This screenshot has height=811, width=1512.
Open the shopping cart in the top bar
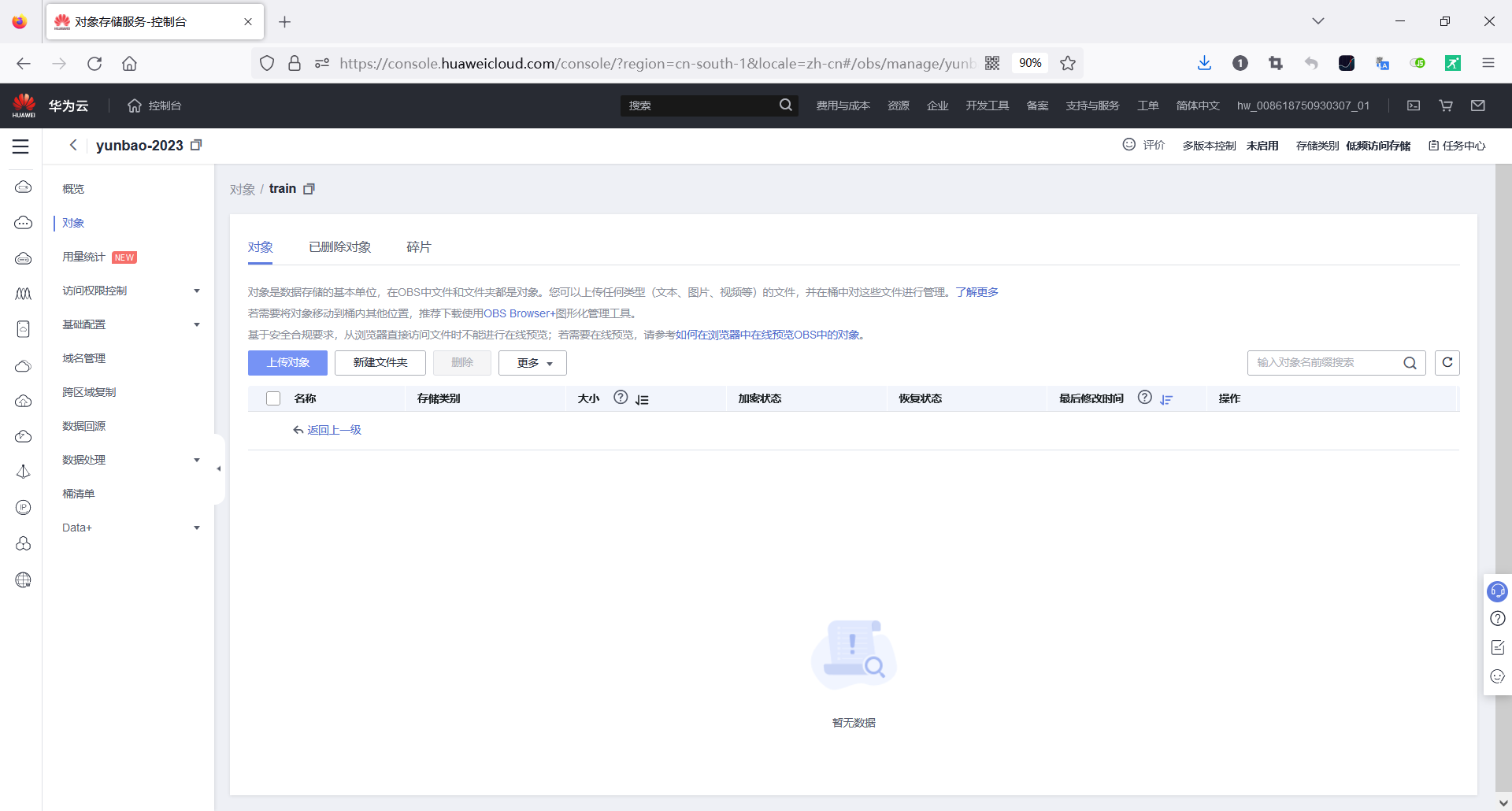[x=1445, y=105]
